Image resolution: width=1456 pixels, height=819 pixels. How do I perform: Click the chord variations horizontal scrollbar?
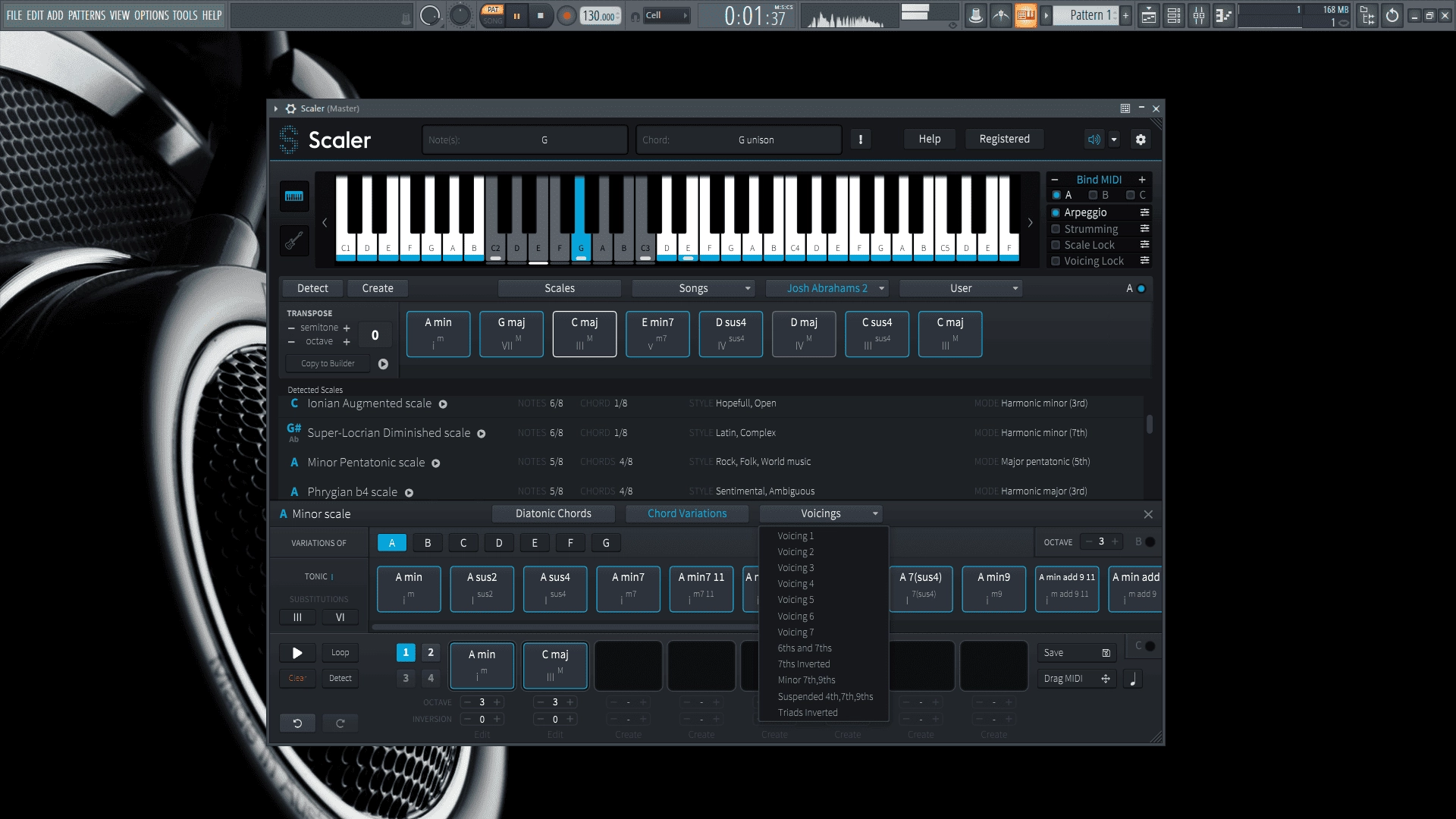[x=565, y=627]
